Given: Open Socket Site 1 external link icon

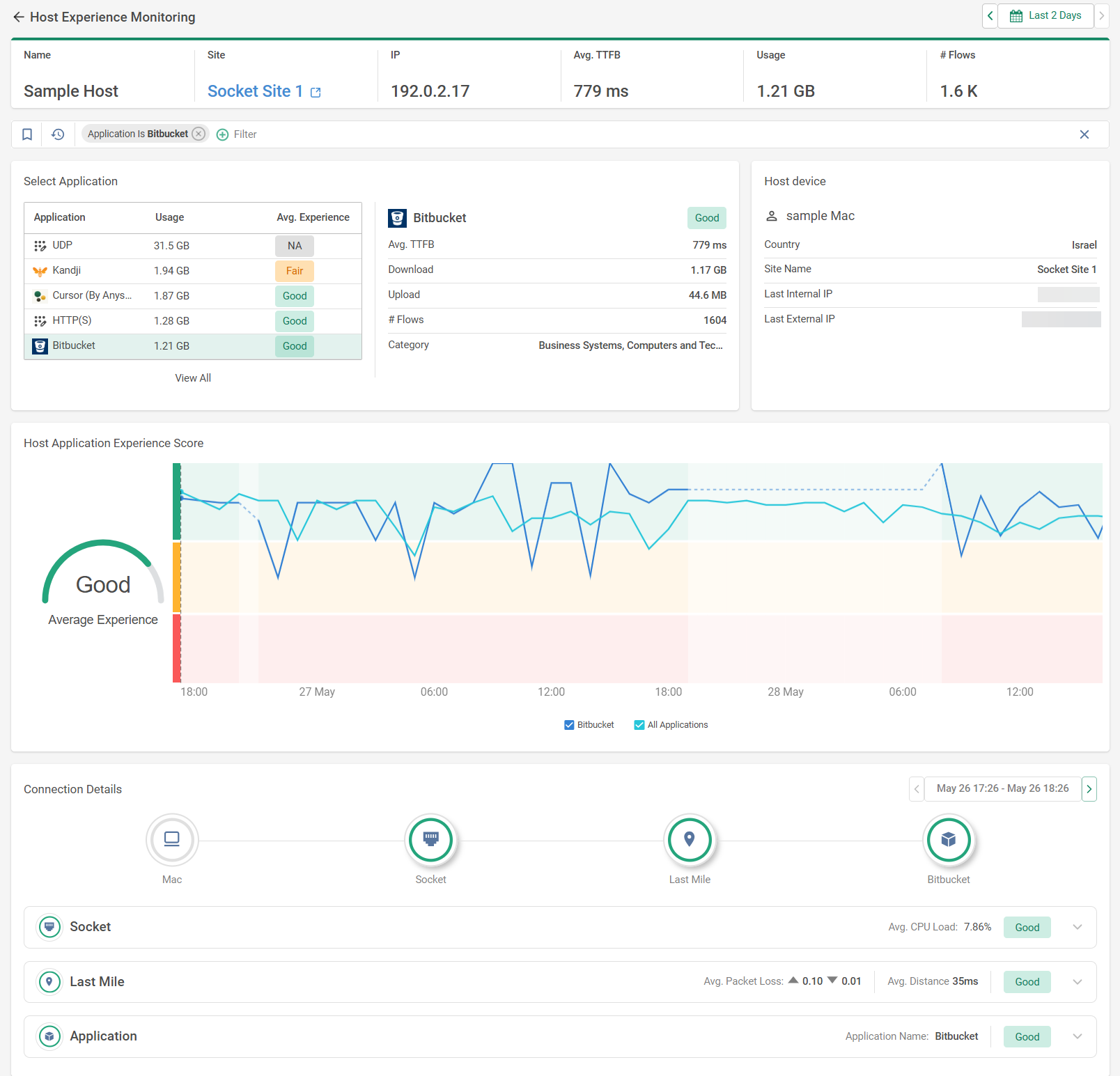Looking at the screenshot, I should (316, 92).
